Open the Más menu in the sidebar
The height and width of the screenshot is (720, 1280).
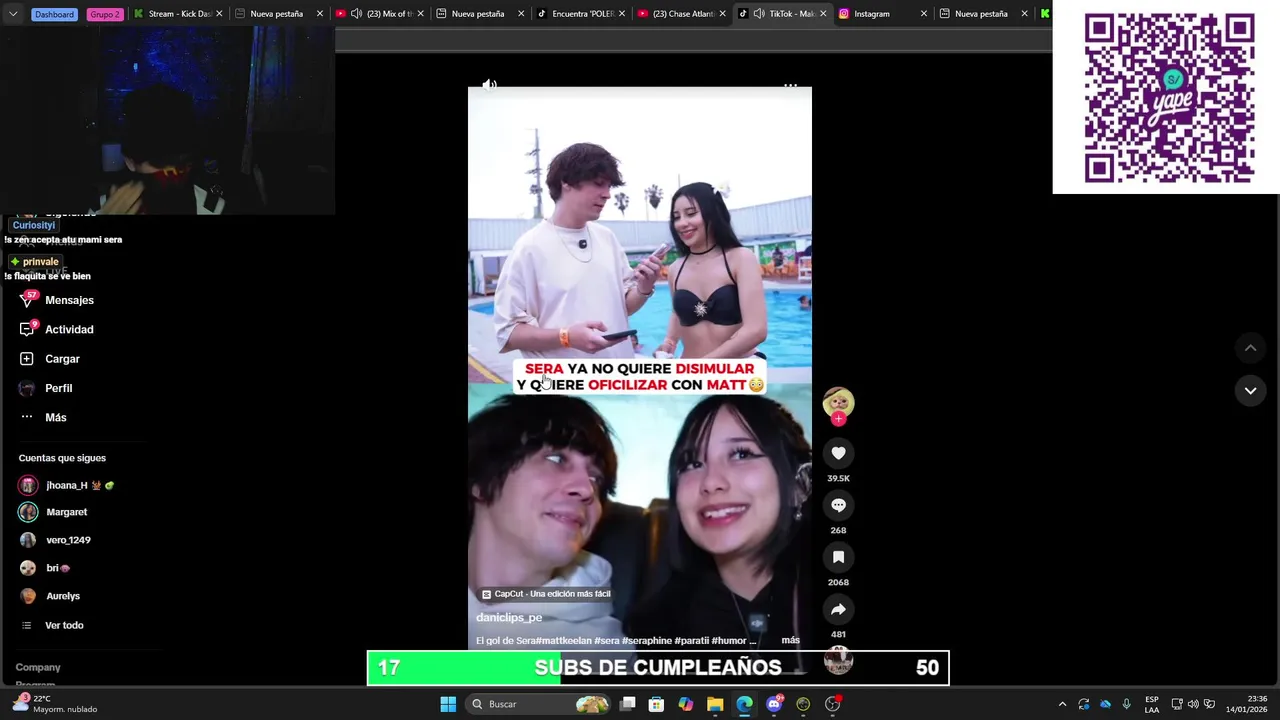(55, 417)
